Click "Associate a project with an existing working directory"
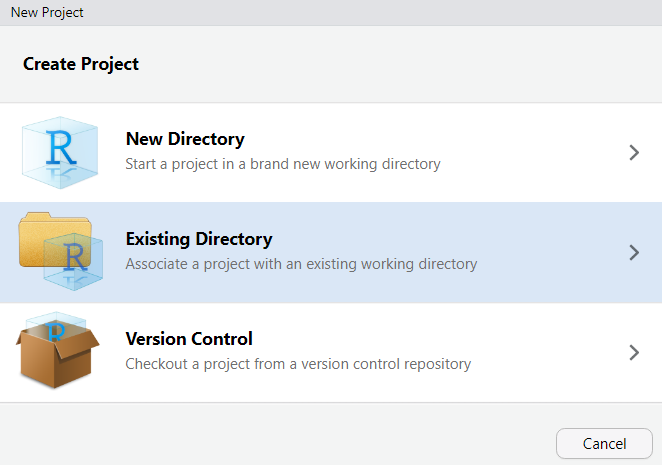662x465 pixels. [301, 264]
